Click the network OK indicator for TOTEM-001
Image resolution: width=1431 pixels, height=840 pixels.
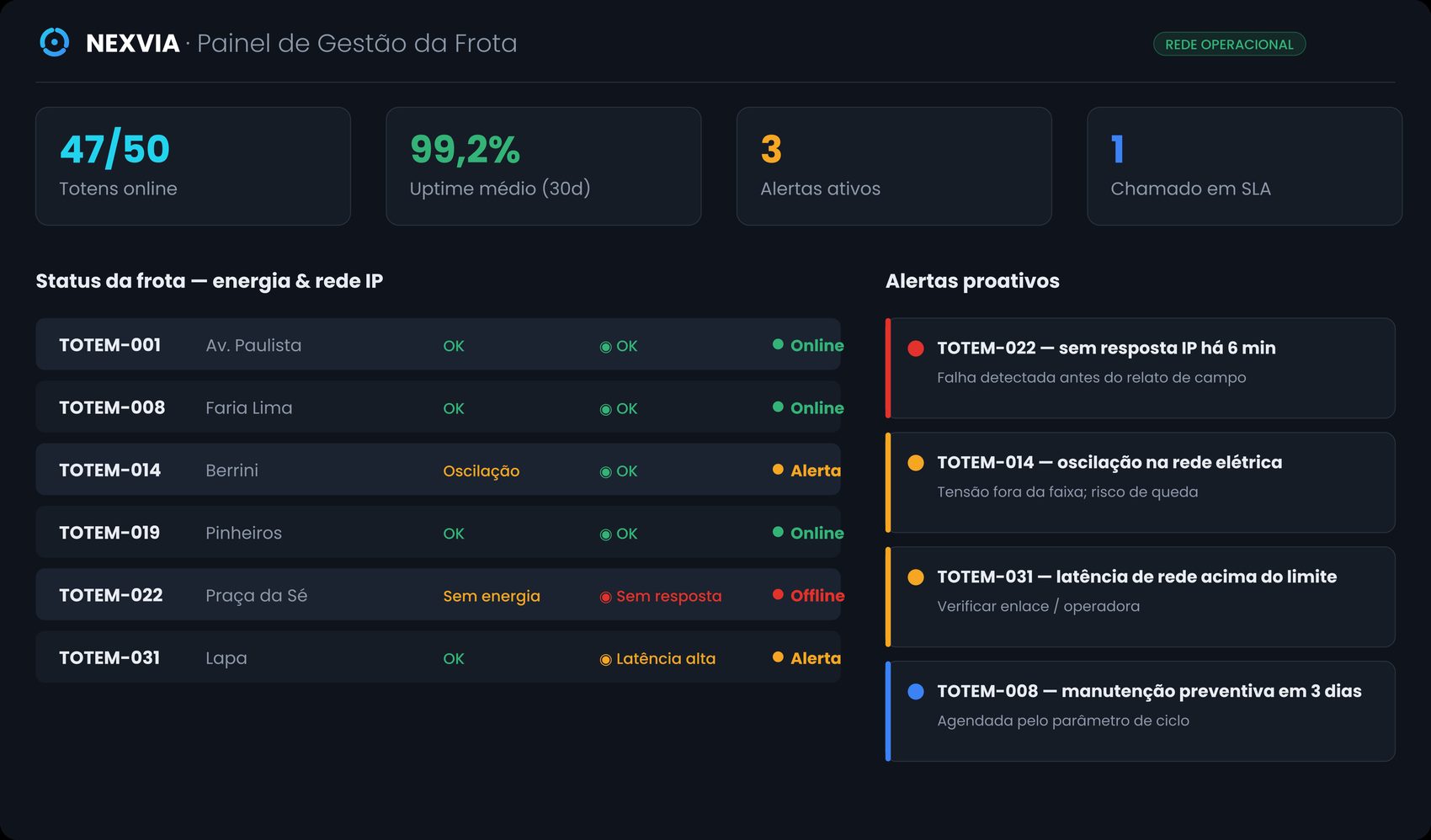pyautogui.click(x=619, y=346)
